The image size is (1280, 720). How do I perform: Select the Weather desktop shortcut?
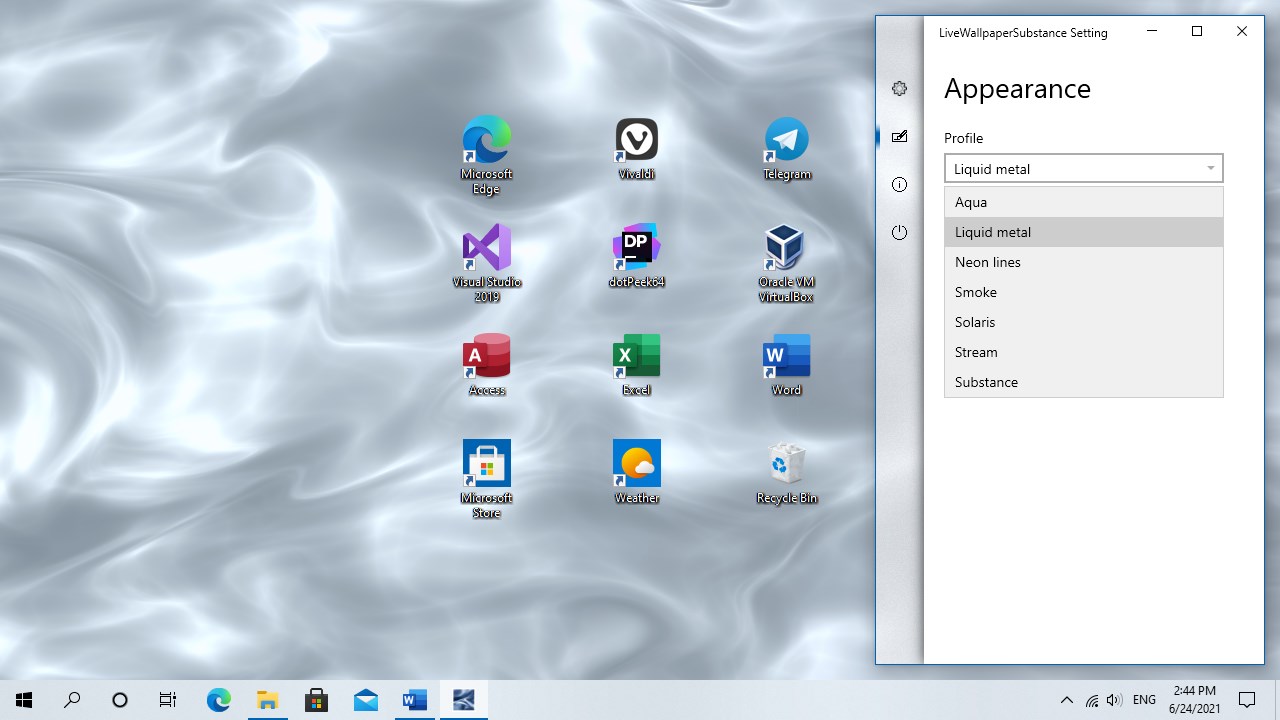click(637, 472)
